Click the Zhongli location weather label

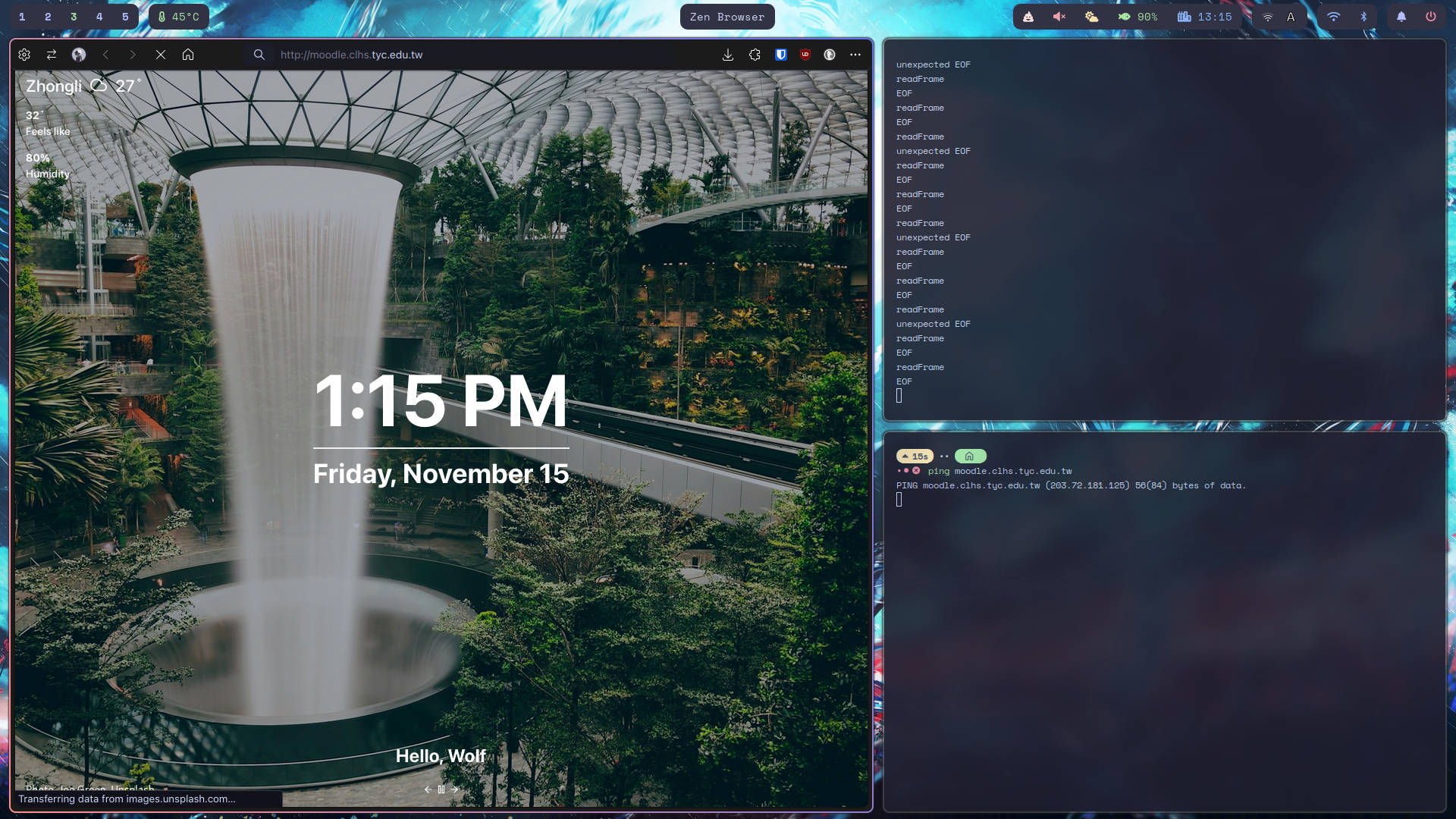tap(54, 86)
